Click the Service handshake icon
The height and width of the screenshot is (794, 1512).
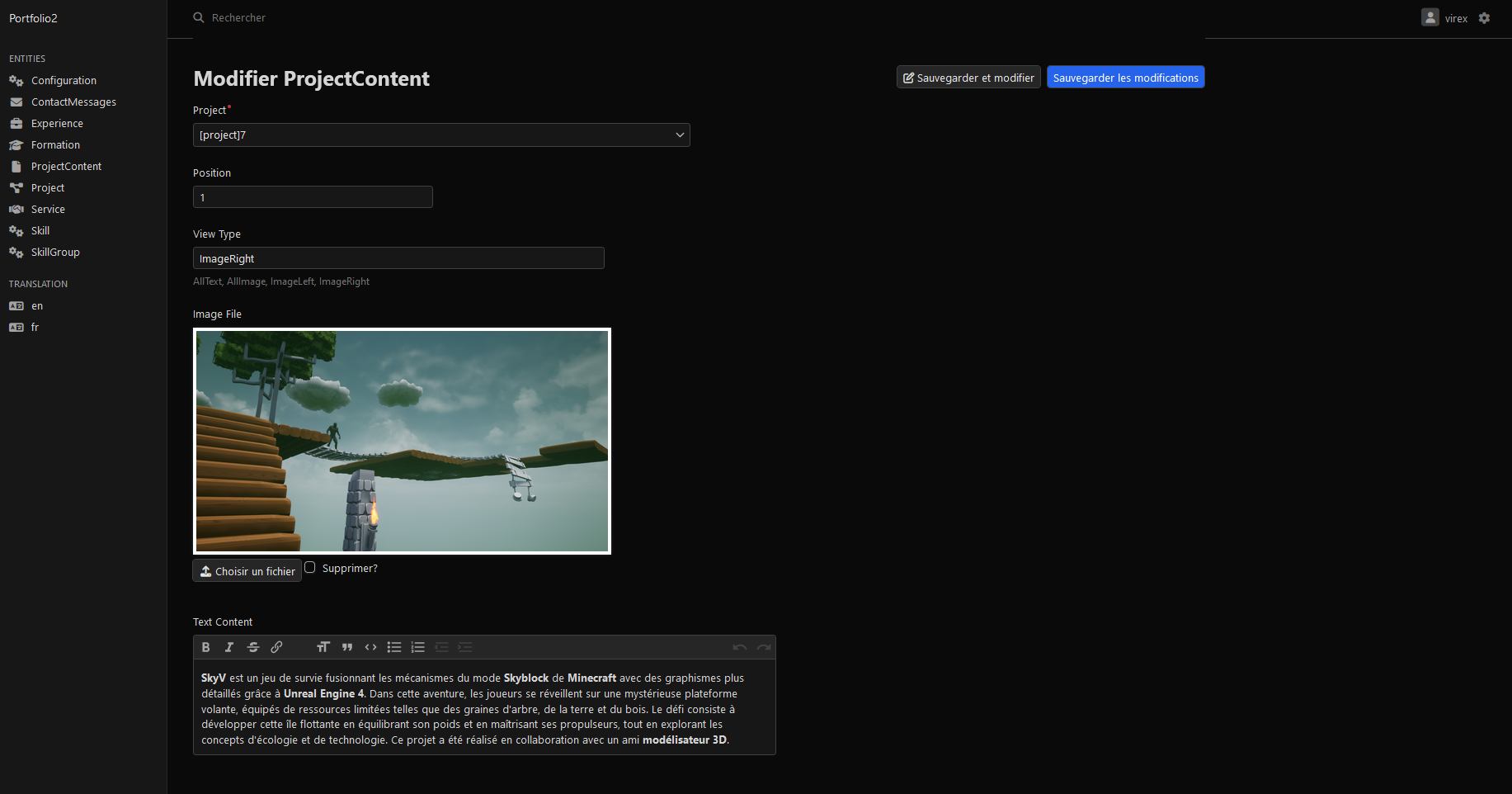(16, 210)
